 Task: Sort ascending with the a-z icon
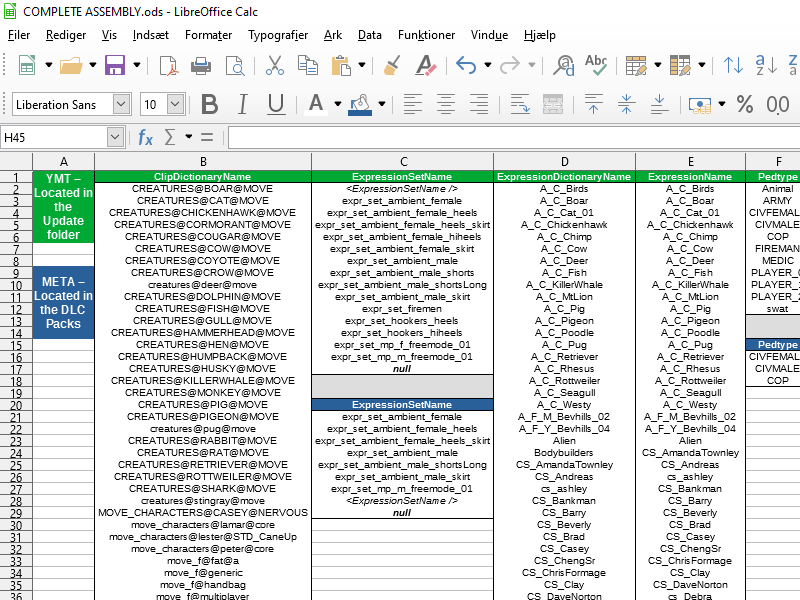tap(766, 65)
